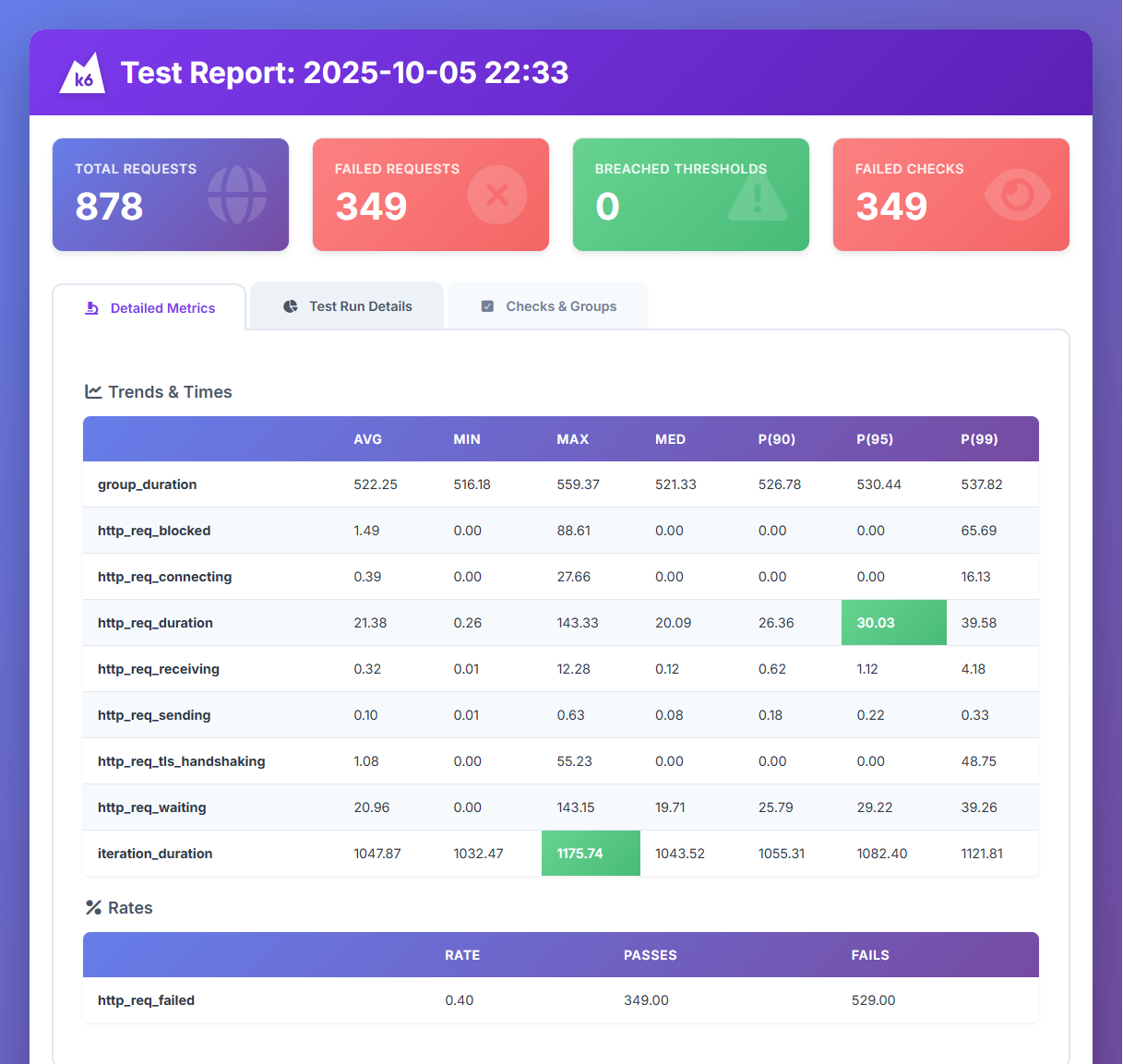This screenshot has height=1064, width=1123.
Task: Open the Checks & Groups tab
Action: click(x=548, y=306)
